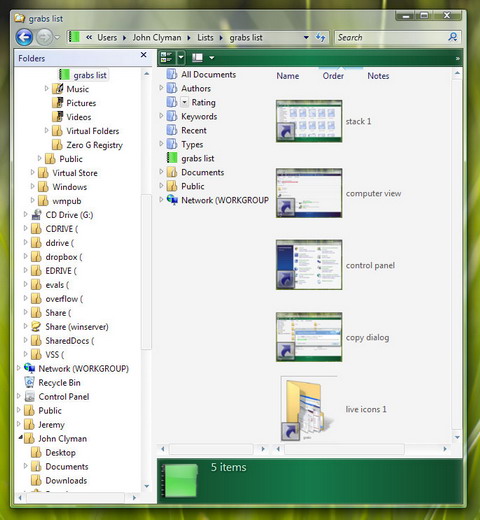Select the control panel thumbnail
The height and width of the screenshot is (520, 480).
[309, 265]
